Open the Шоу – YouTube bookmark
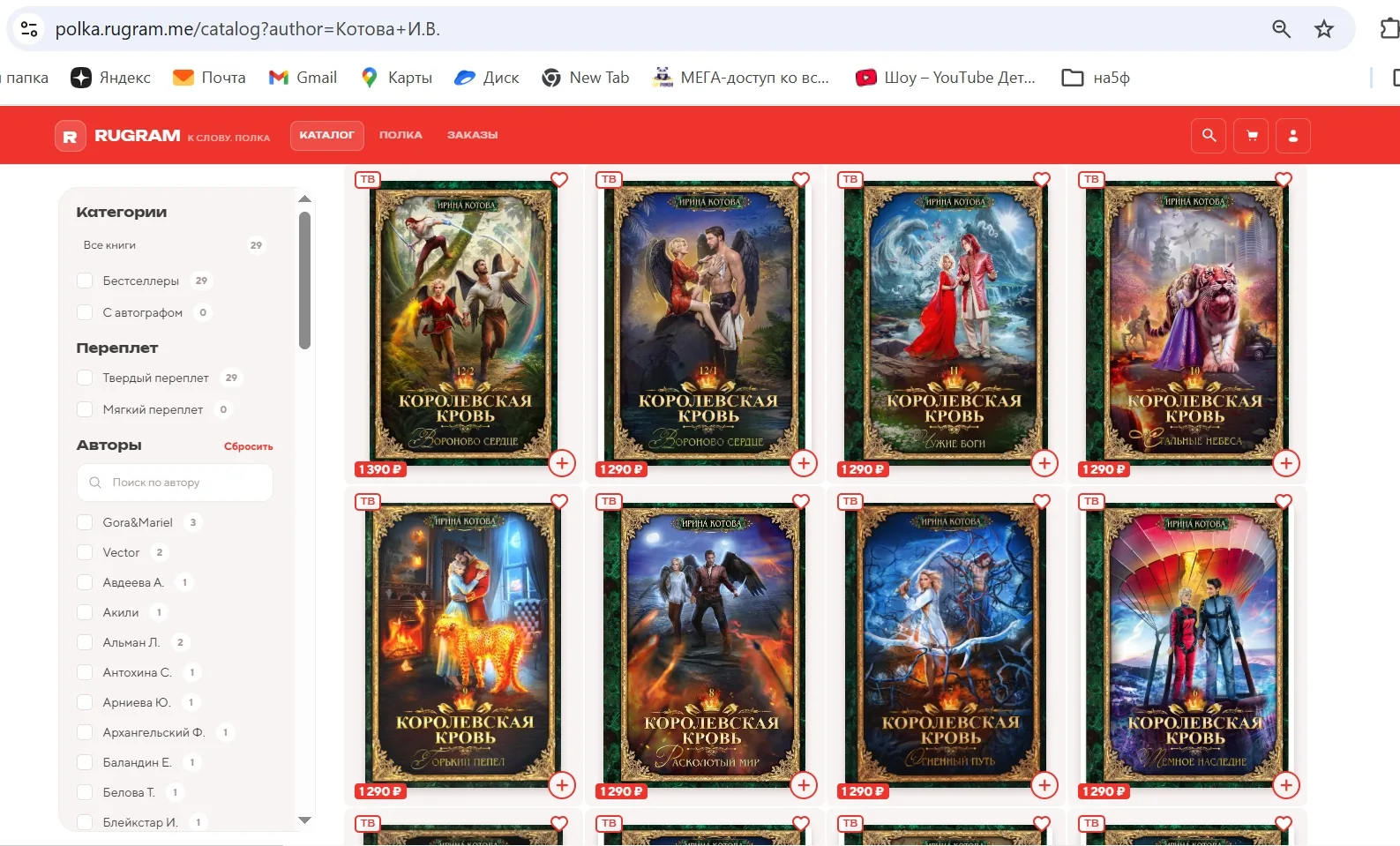The width and height of the screenshot is (1400, 846). [946, 78]
